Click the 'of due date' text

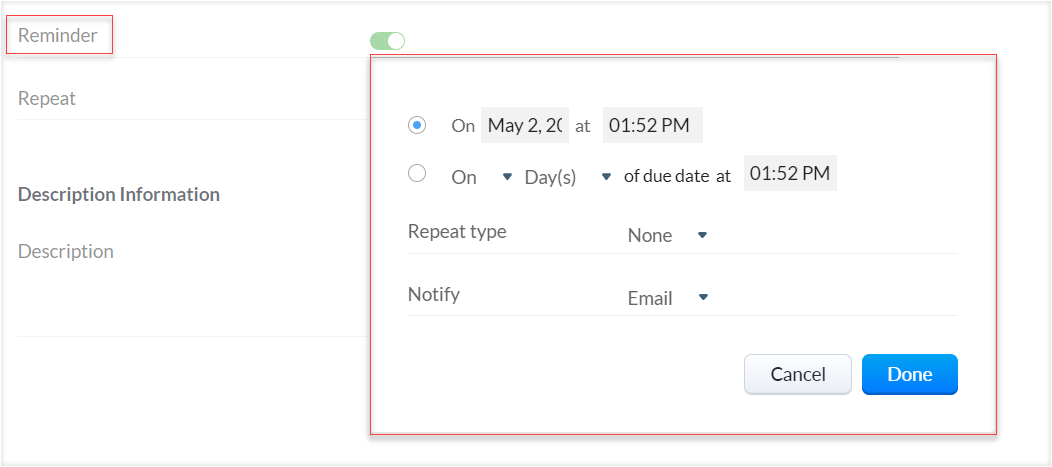click(667, 176)
